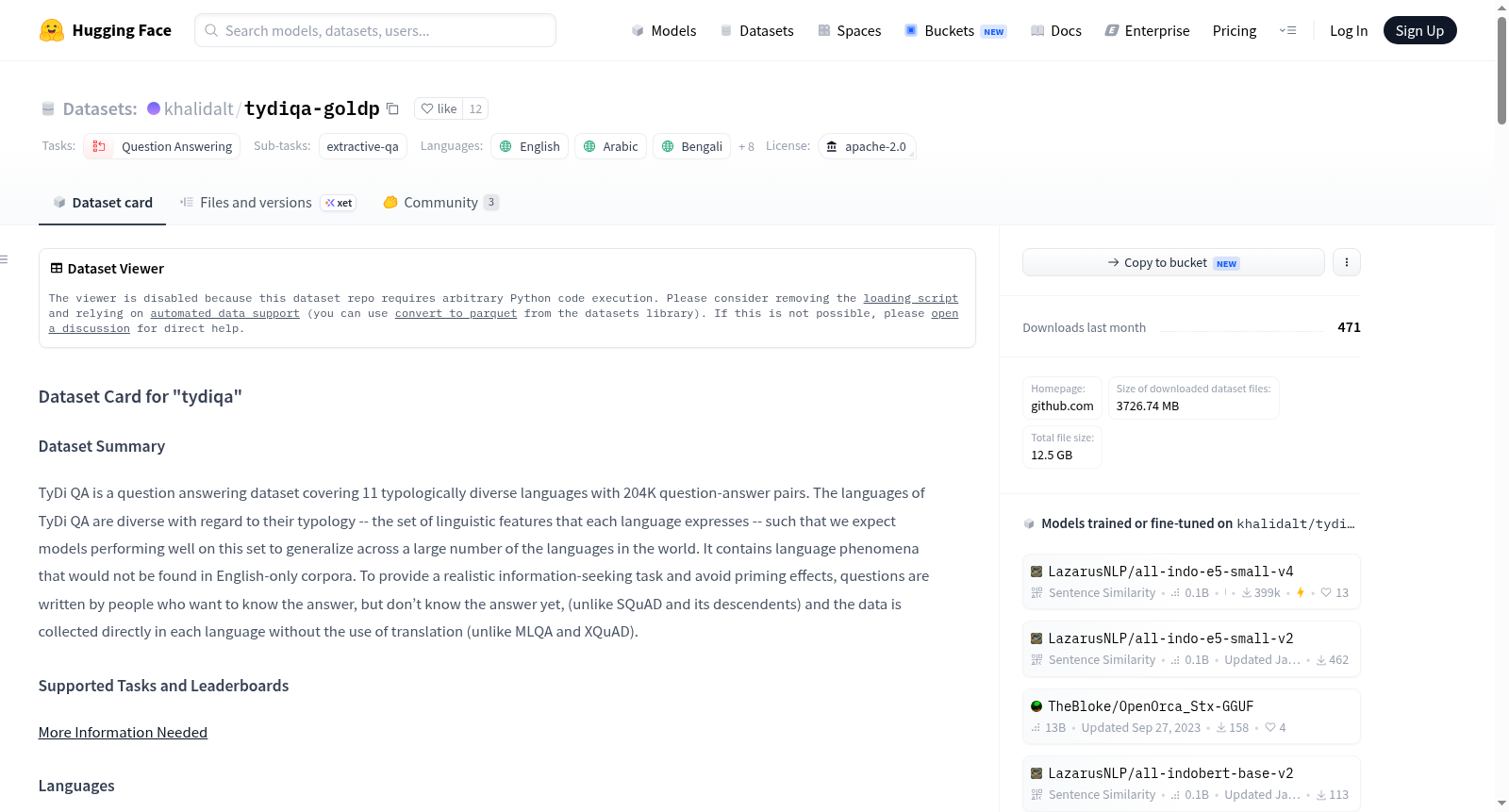This screenshot has height=812, width=1509.
Task: Switch to the Dataset card tab
Action: (x=102, y=203)
